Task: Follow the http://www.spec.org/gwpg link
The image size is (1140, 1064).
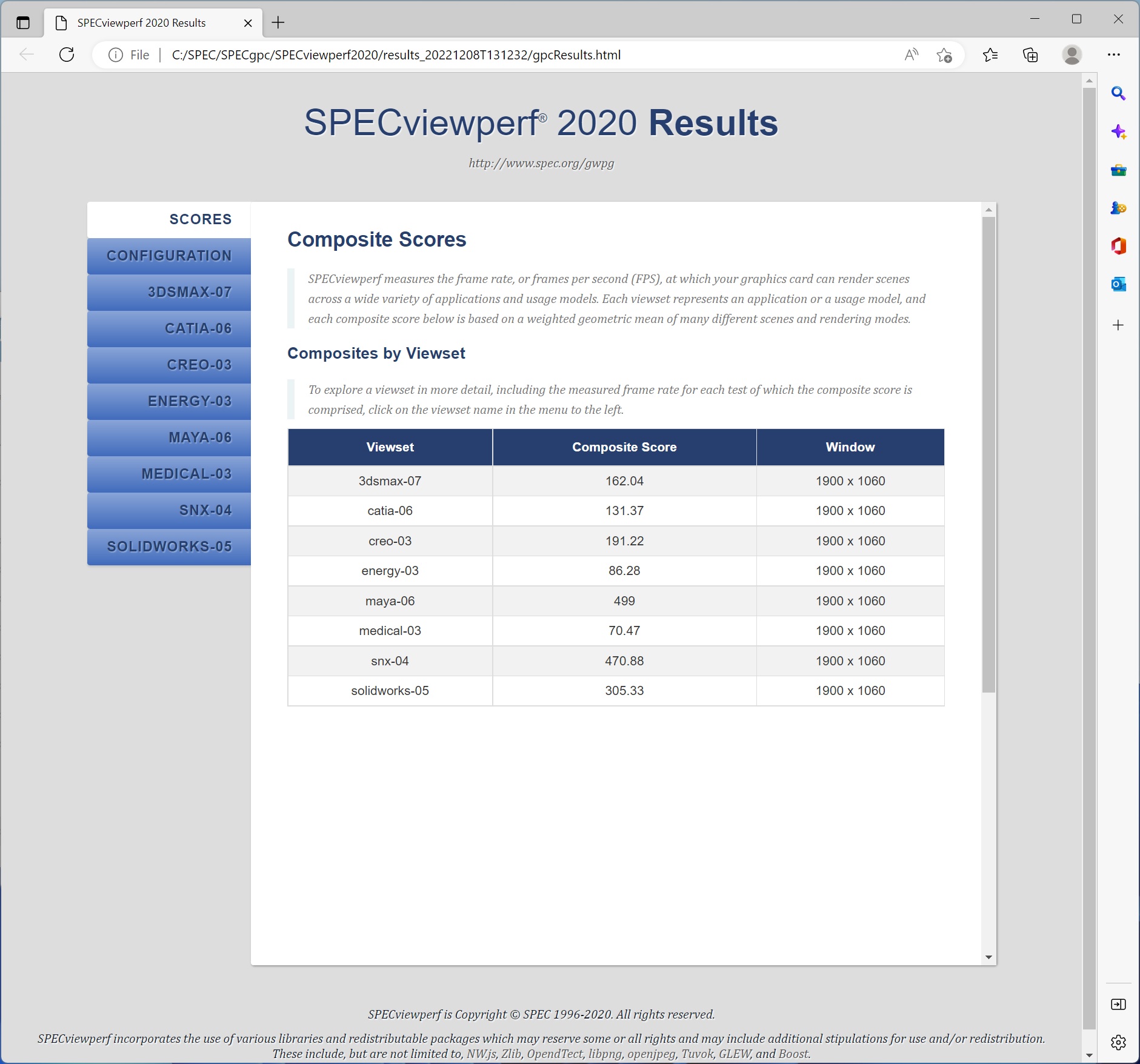Action: [x=541, y=163]
